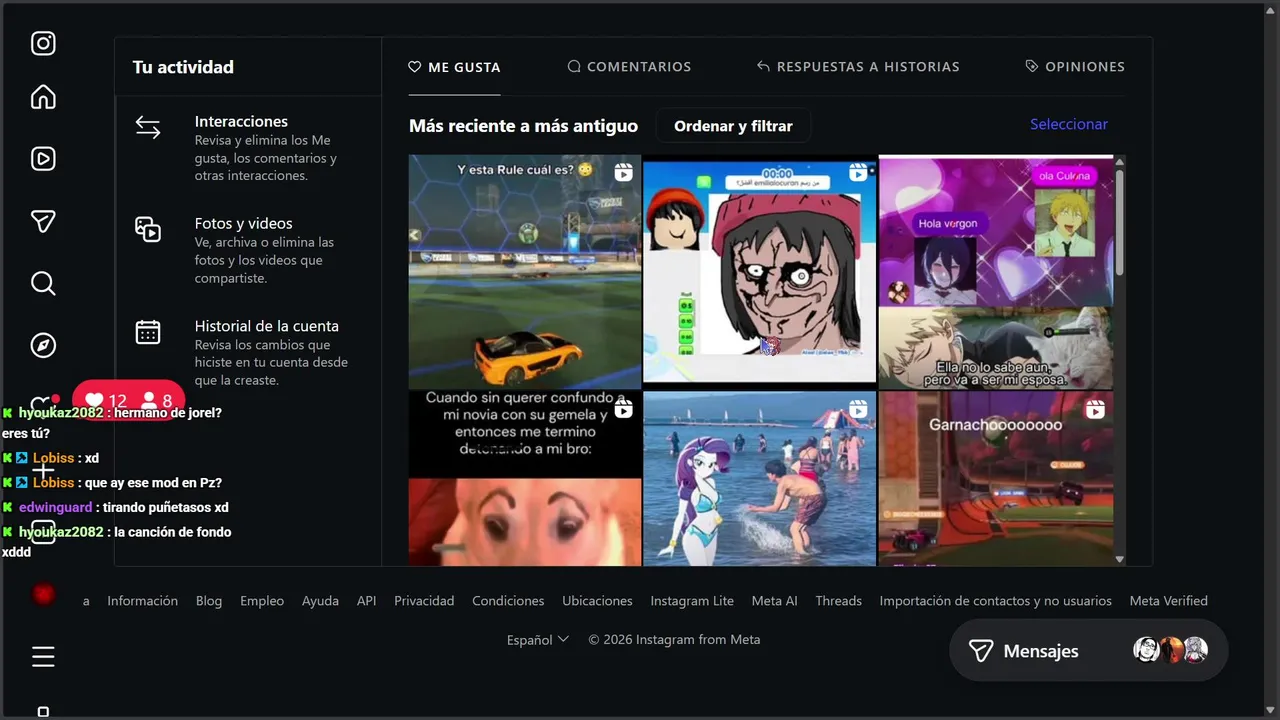The width and height of the screenshot is (1280, 720).
Task: Open the hamburger More menu icon
Action: pos(43,656)
